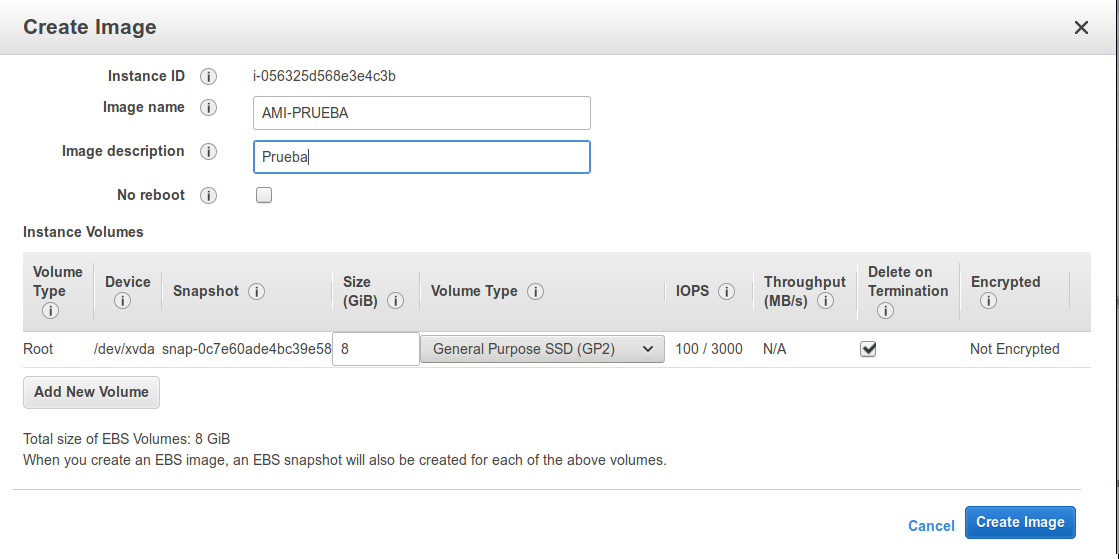Click info icon next to No reboot
The width and height of the screenshot is (1119, 559).
point(208,196)
